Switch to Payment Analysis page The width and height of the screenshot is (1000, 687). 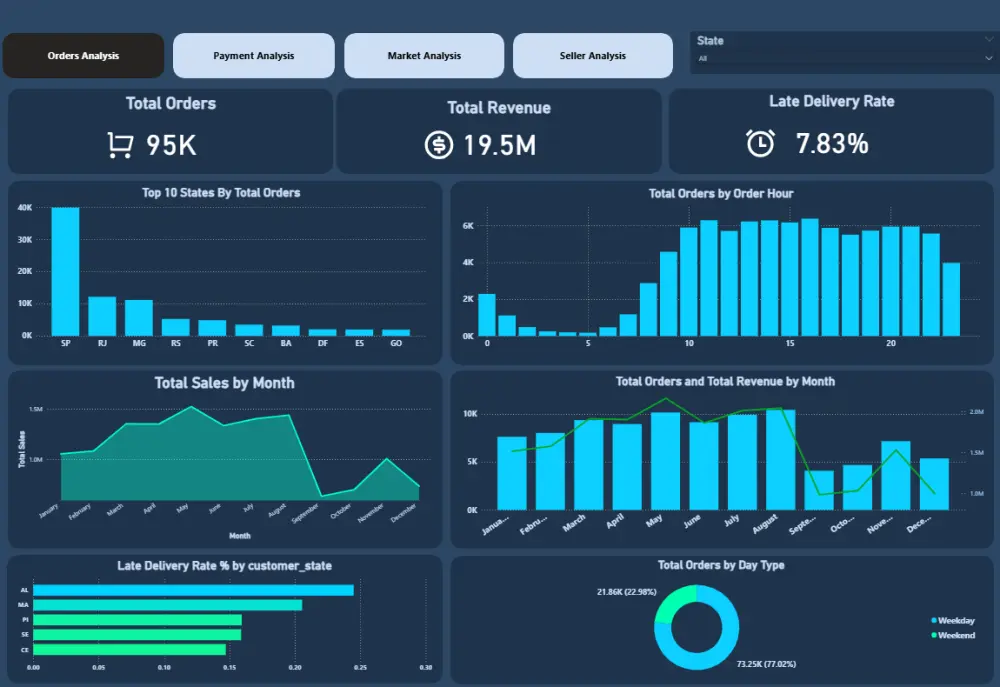(x=253, y=55)
